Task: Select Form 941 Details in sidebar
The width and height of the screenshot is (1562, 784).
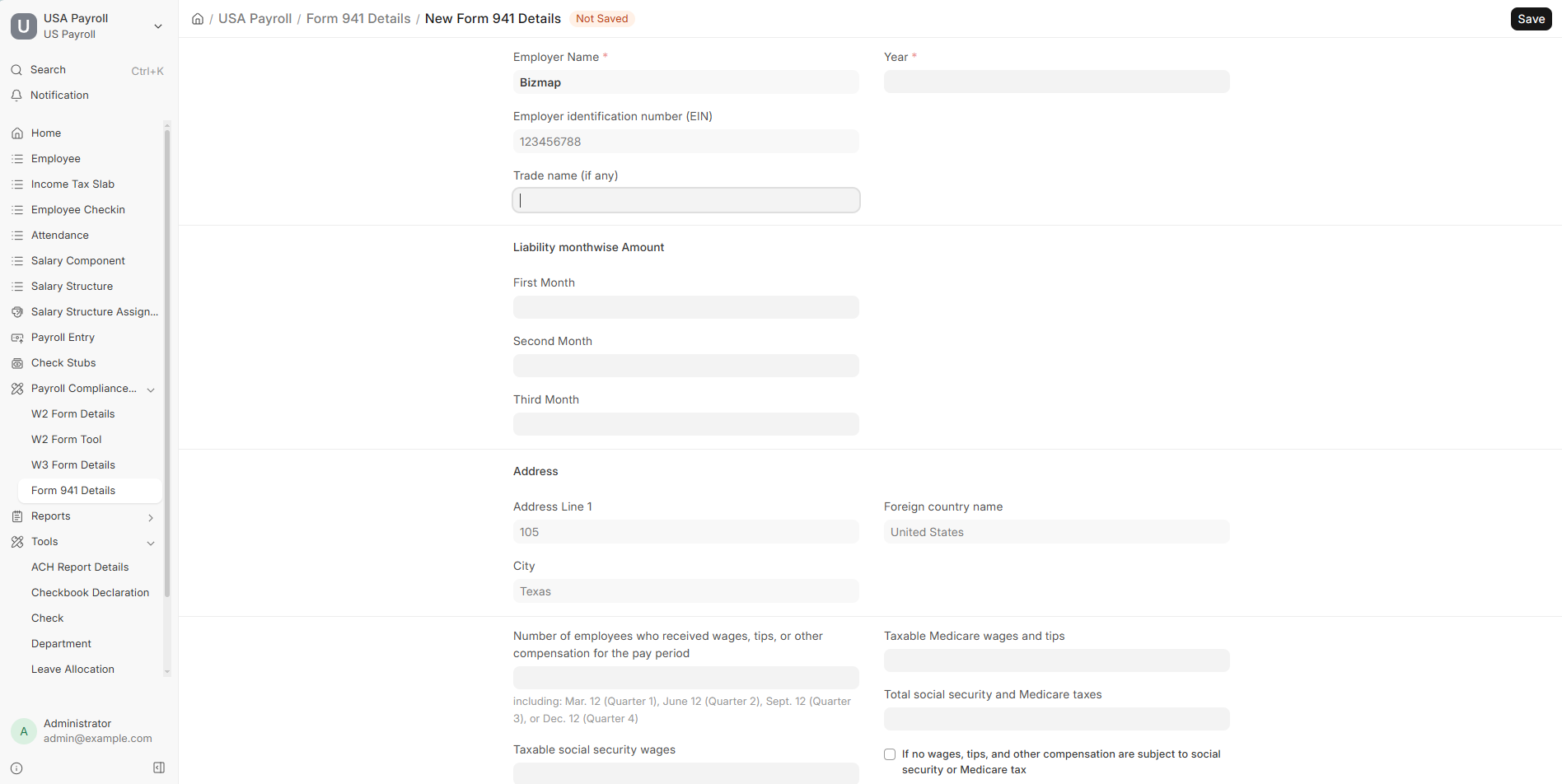Action: 91,491
